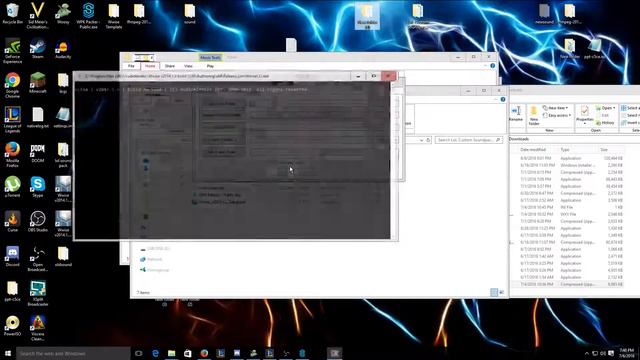Launch OBS Studio desktop shortcut

click(38, 222)
